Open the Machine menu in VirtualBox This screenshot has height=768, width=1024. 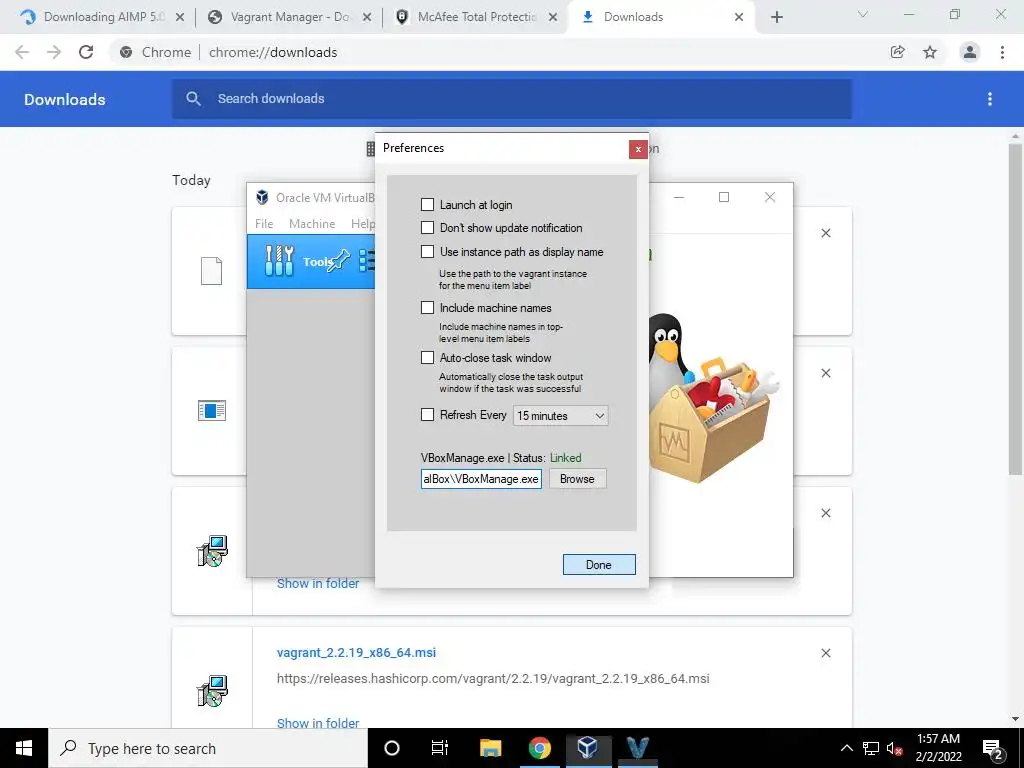[x=312, y=223]
